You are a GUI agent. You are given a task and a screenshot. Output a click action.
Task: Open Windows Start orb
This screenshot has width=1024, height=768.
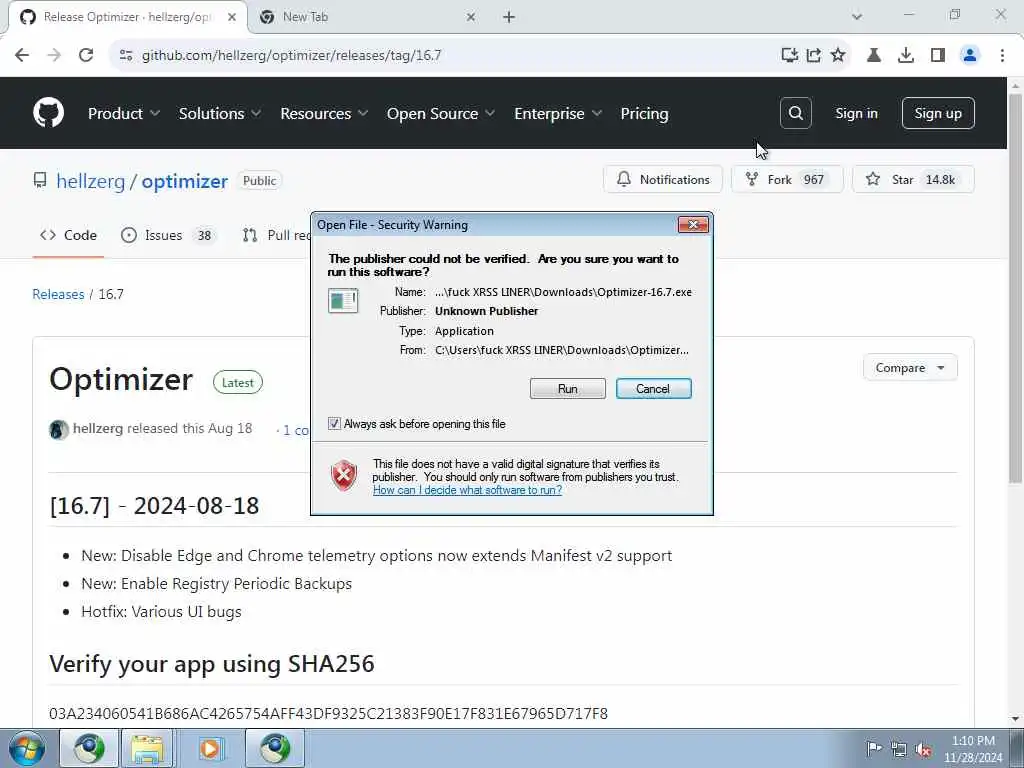pyautogui.click(x=27, y=748)
